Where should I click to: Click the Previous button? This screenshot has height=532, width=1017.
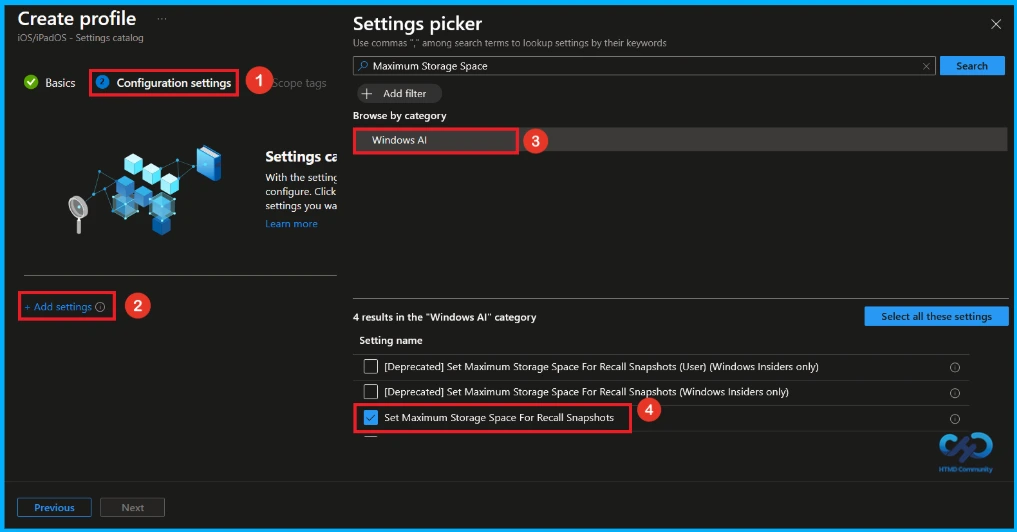point(54,507)
